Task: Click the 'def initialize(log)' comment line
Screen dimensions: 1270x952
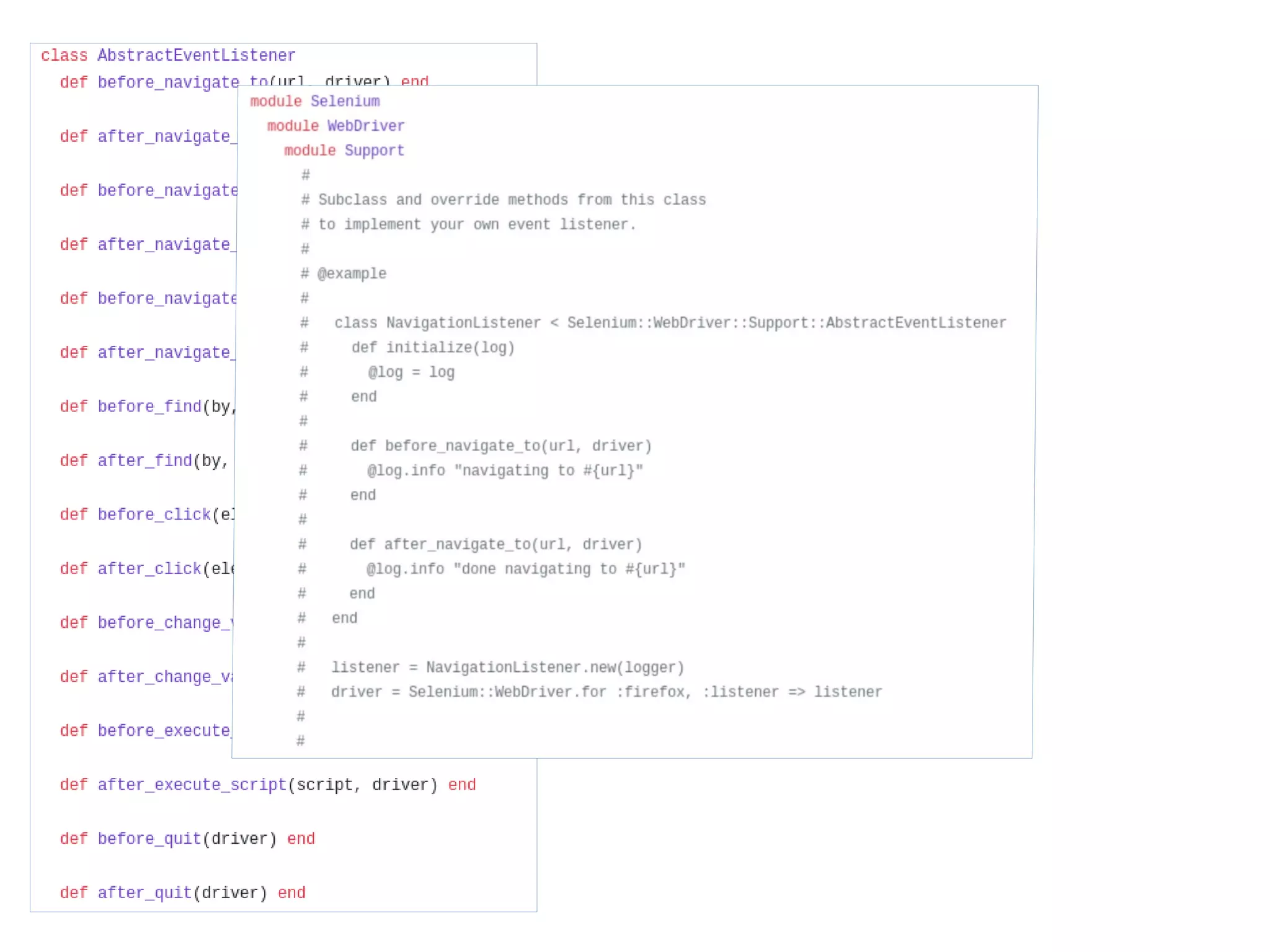Action: coord(433,348)
